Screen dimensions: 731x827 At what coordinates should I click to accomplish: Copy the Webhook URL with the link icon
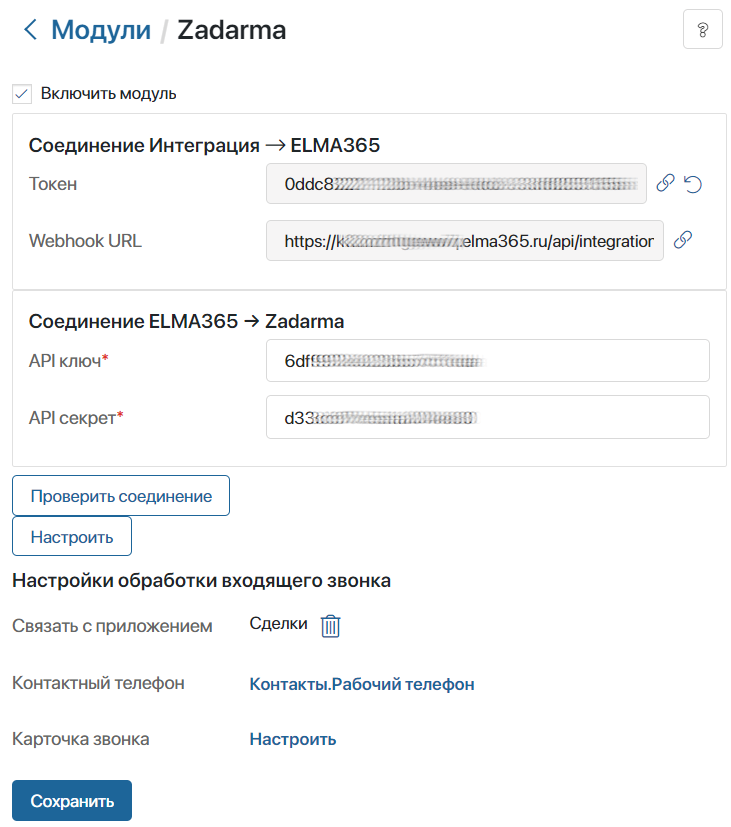[x=682, y=240]
